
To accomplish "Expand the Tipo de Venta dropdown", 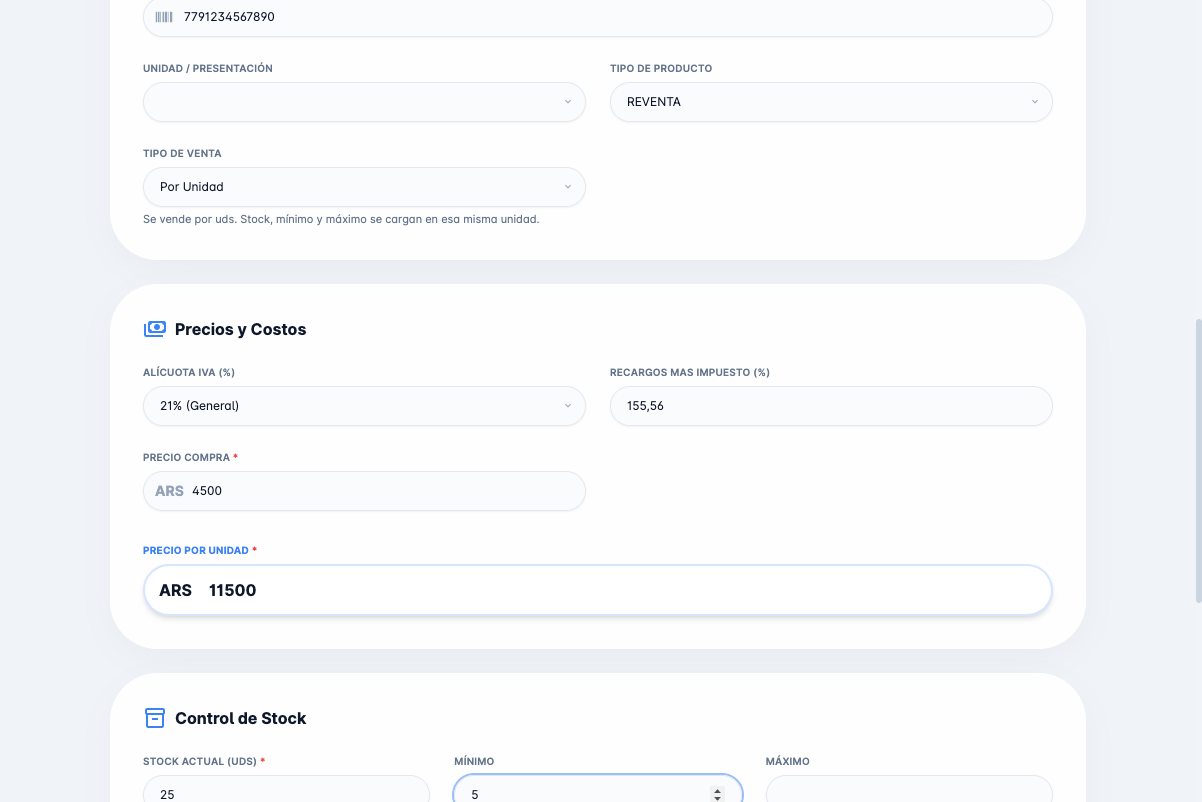I will point(364,187).
